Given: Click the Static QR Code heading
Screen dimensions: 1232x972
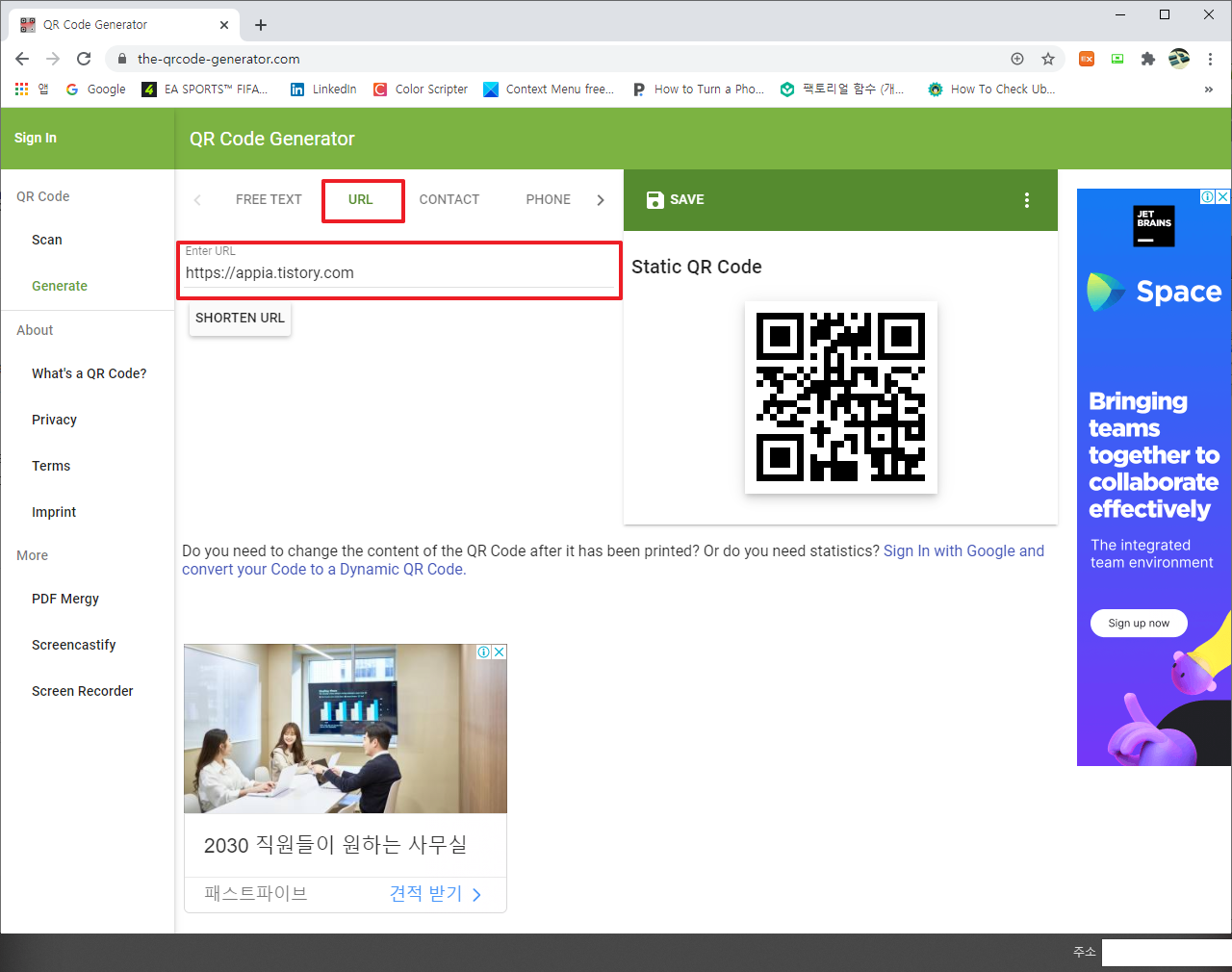Looking at the screenshot, I should [697, 267].
